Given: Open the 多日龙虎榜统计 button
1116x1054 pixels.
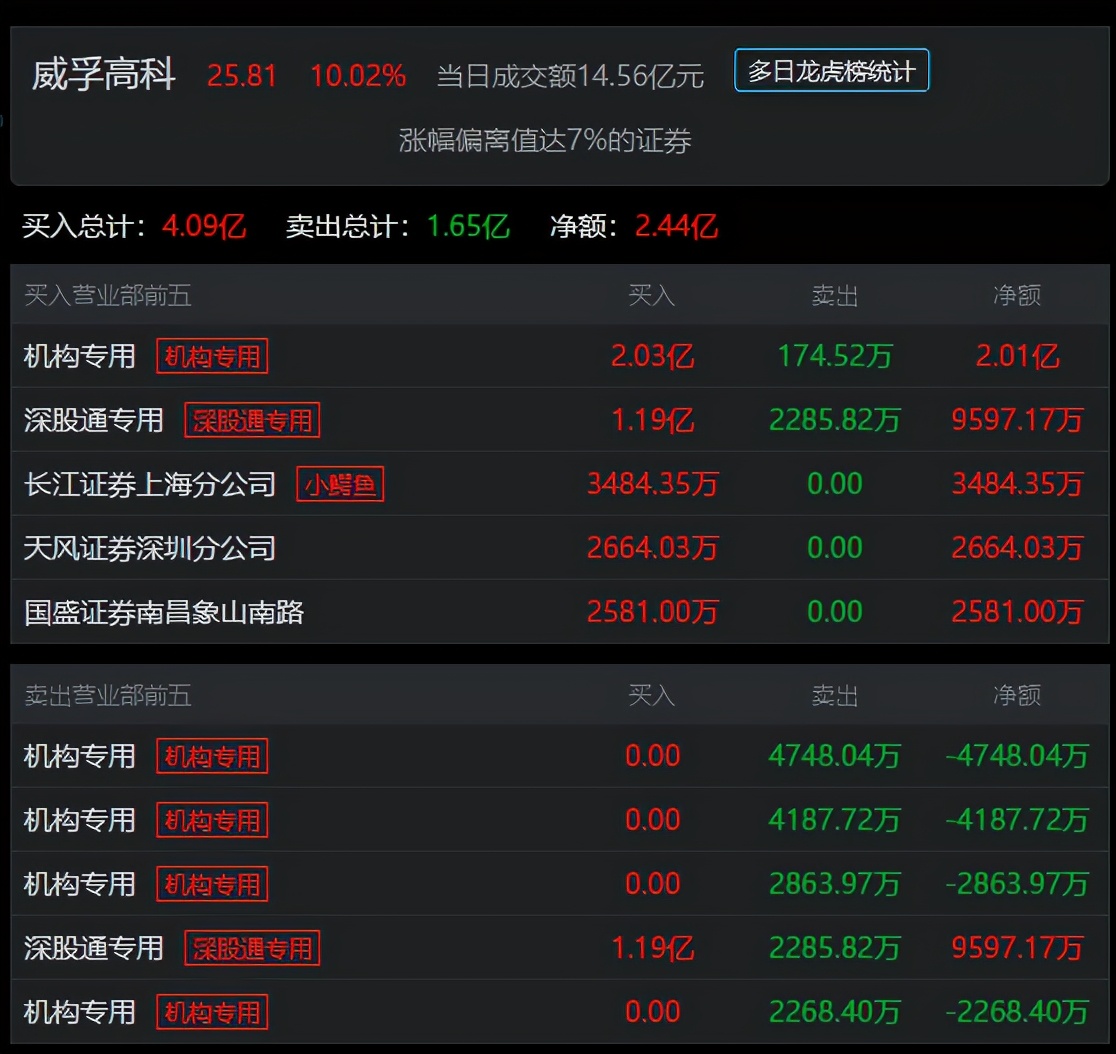Looking at the screenshot, I should coord(831,70).
